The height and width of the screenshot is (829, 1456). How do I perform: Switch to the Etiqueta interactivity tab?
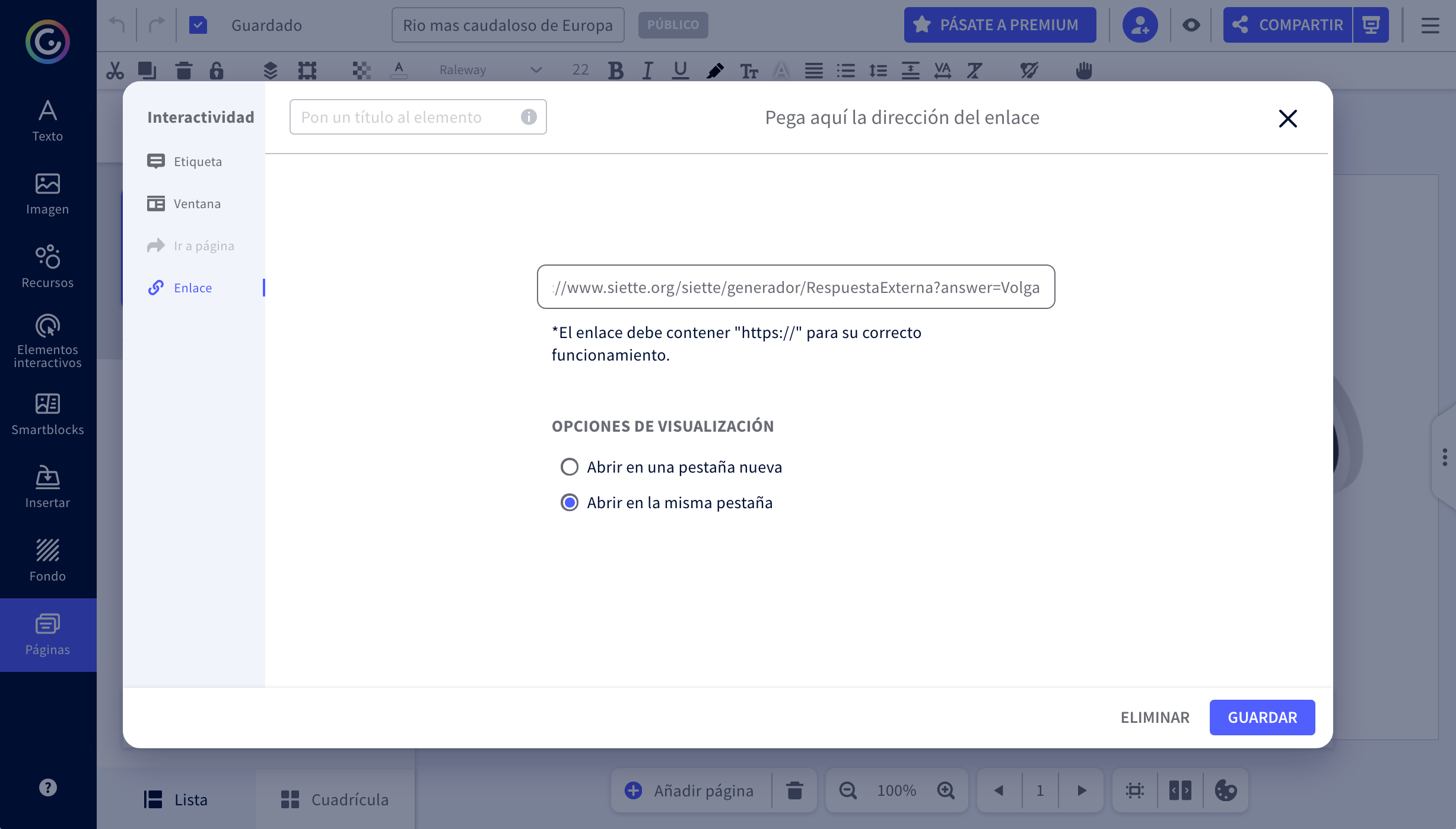[x=197, y=161]
